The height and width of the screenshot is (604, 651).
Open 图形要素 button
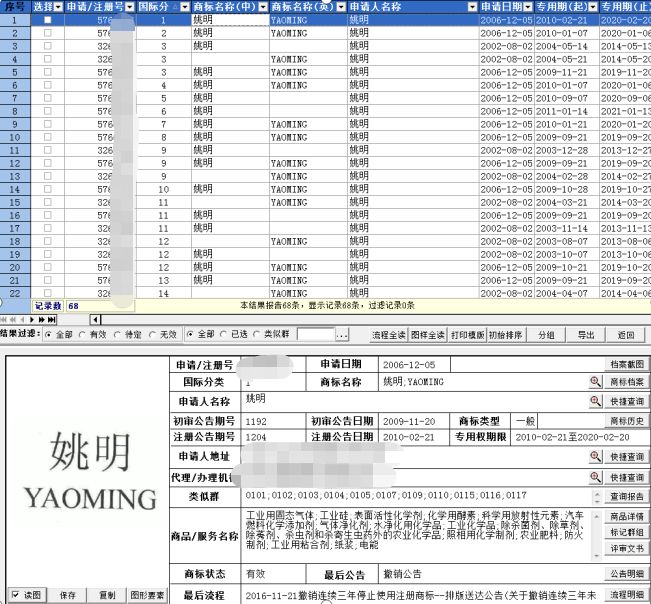147,595
